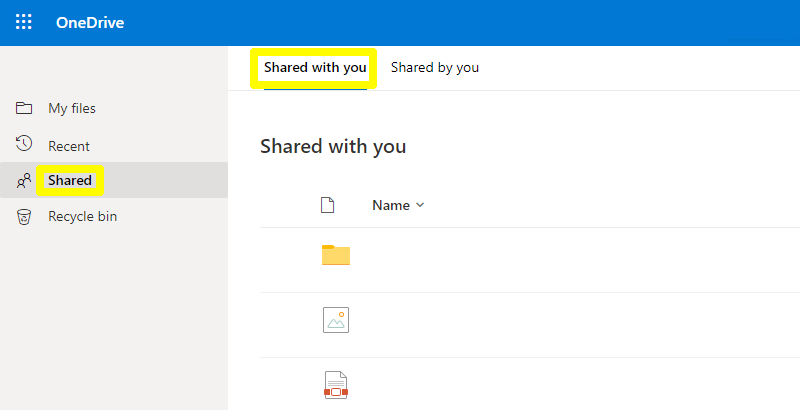Go to My files label
The height and width of the screenshot is (410, 800).
coord(72,108)
